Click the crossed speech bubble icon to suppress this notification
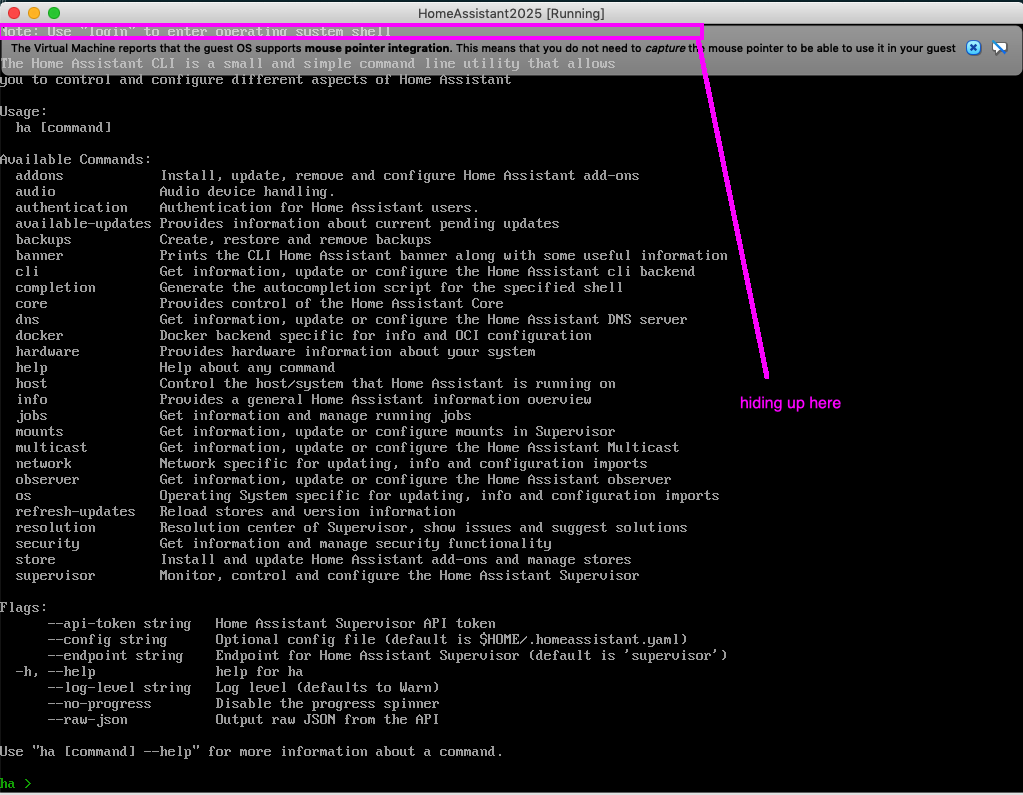Screen dimensions: 1023x795 coord(1000,48)
